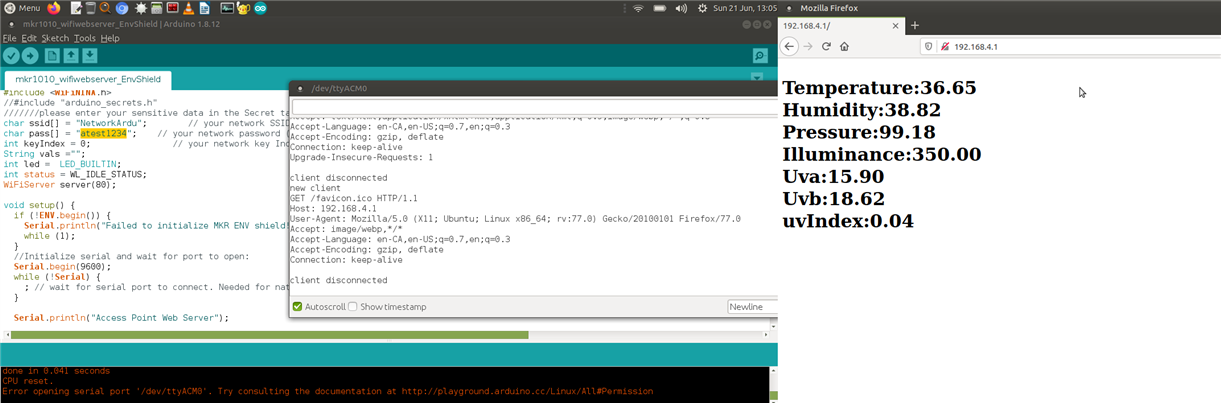
Task: Save the sketch with Save icon
Action: 90,56
